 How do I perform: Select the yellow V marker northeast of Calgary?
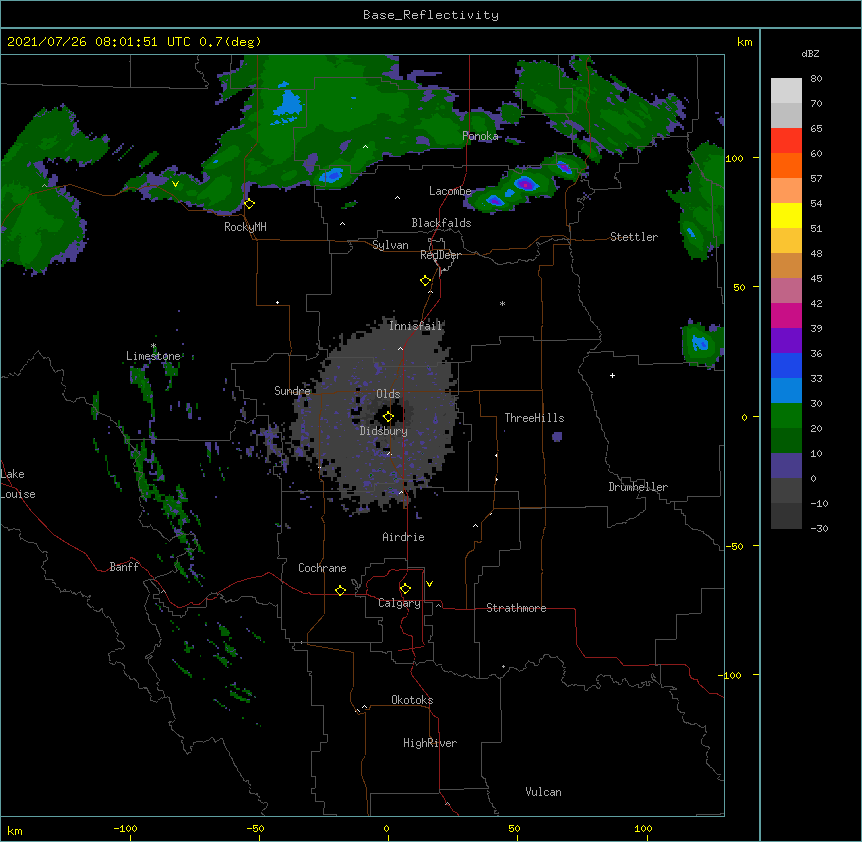429,584
